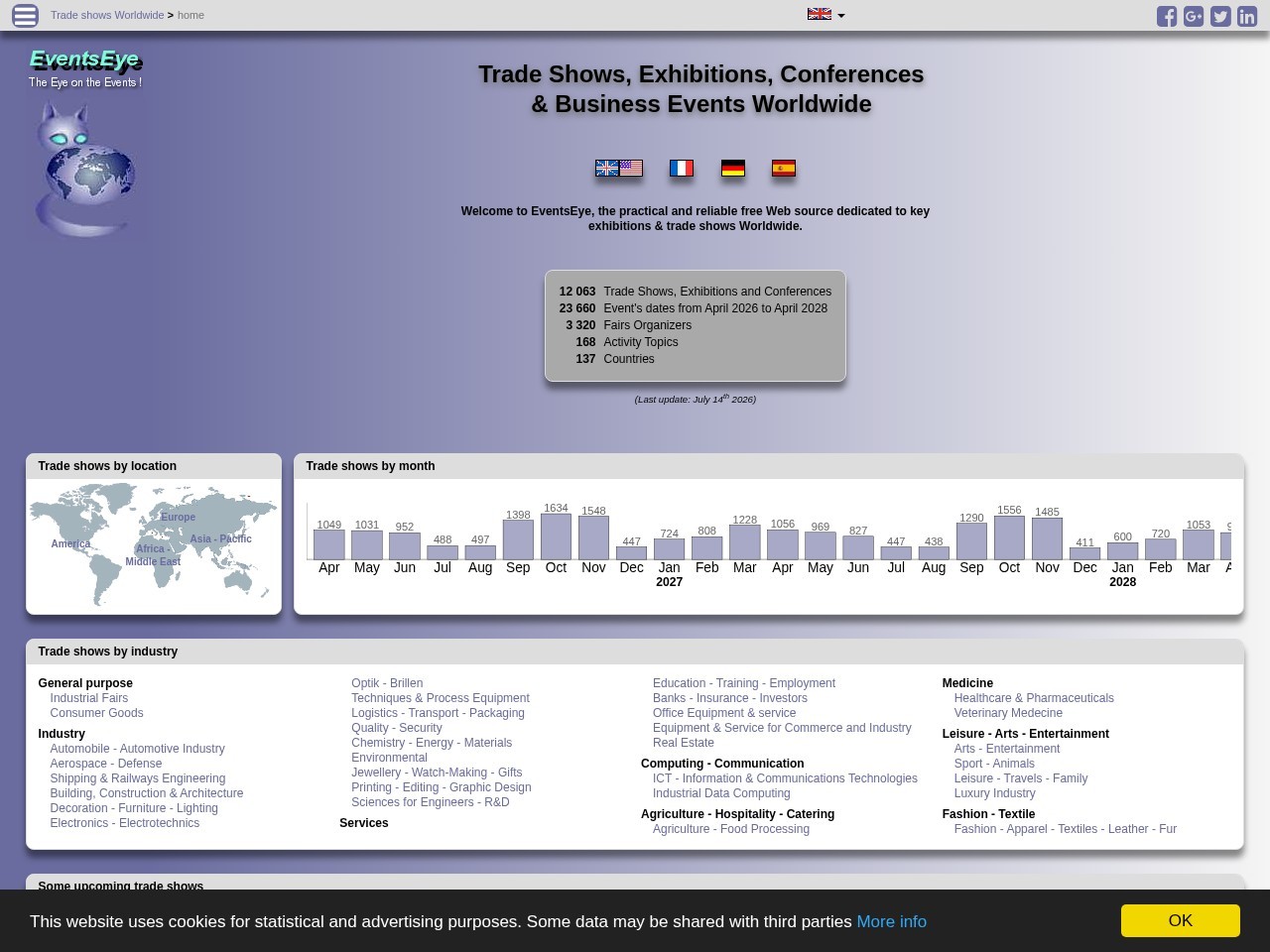
Task: Open Healthcare & Pharmaceuticals category
Action: tap(1034, 698)
